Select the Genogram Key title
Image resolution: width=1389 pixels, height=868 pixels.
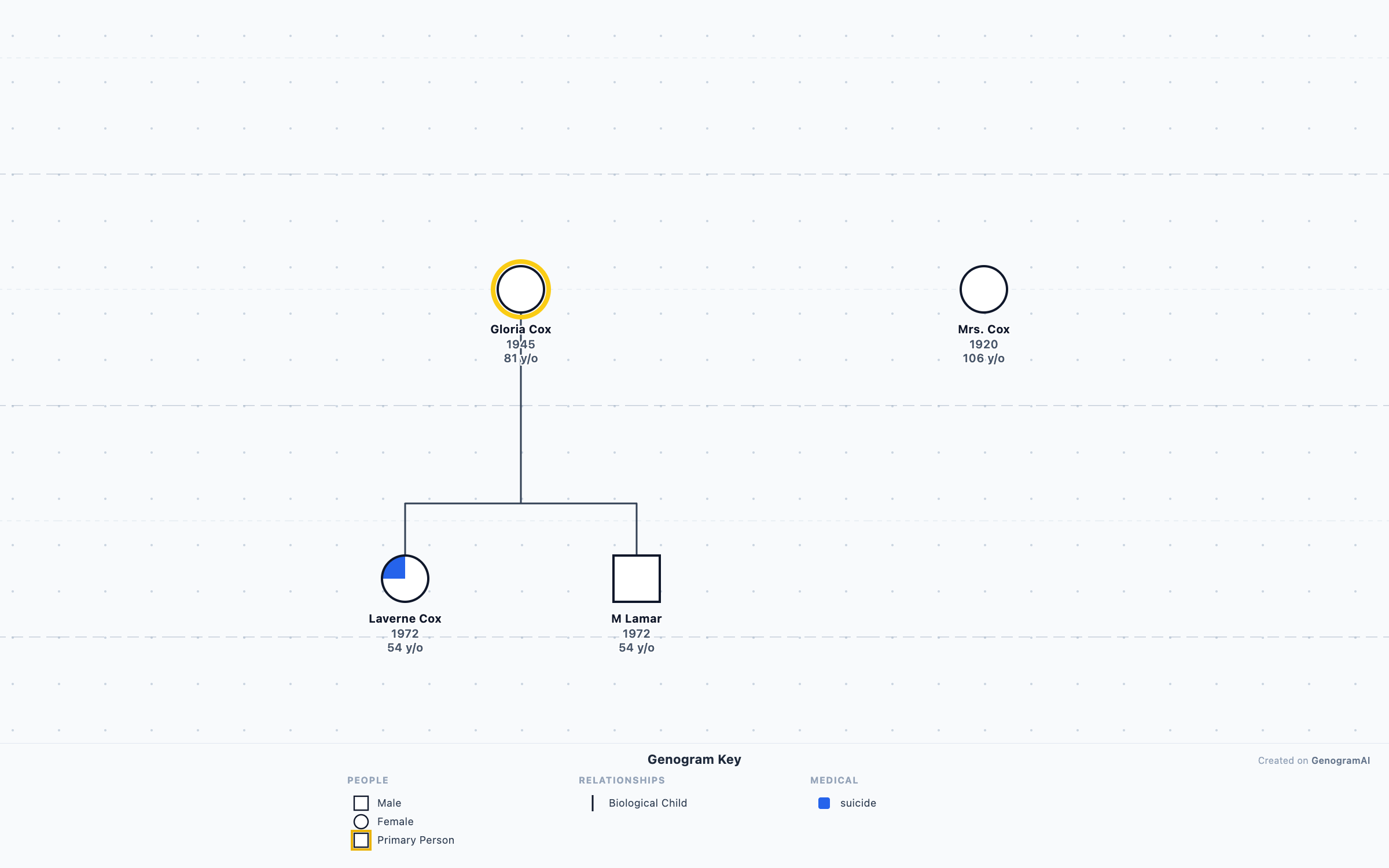pyautogui.click(x=694, y=759)
